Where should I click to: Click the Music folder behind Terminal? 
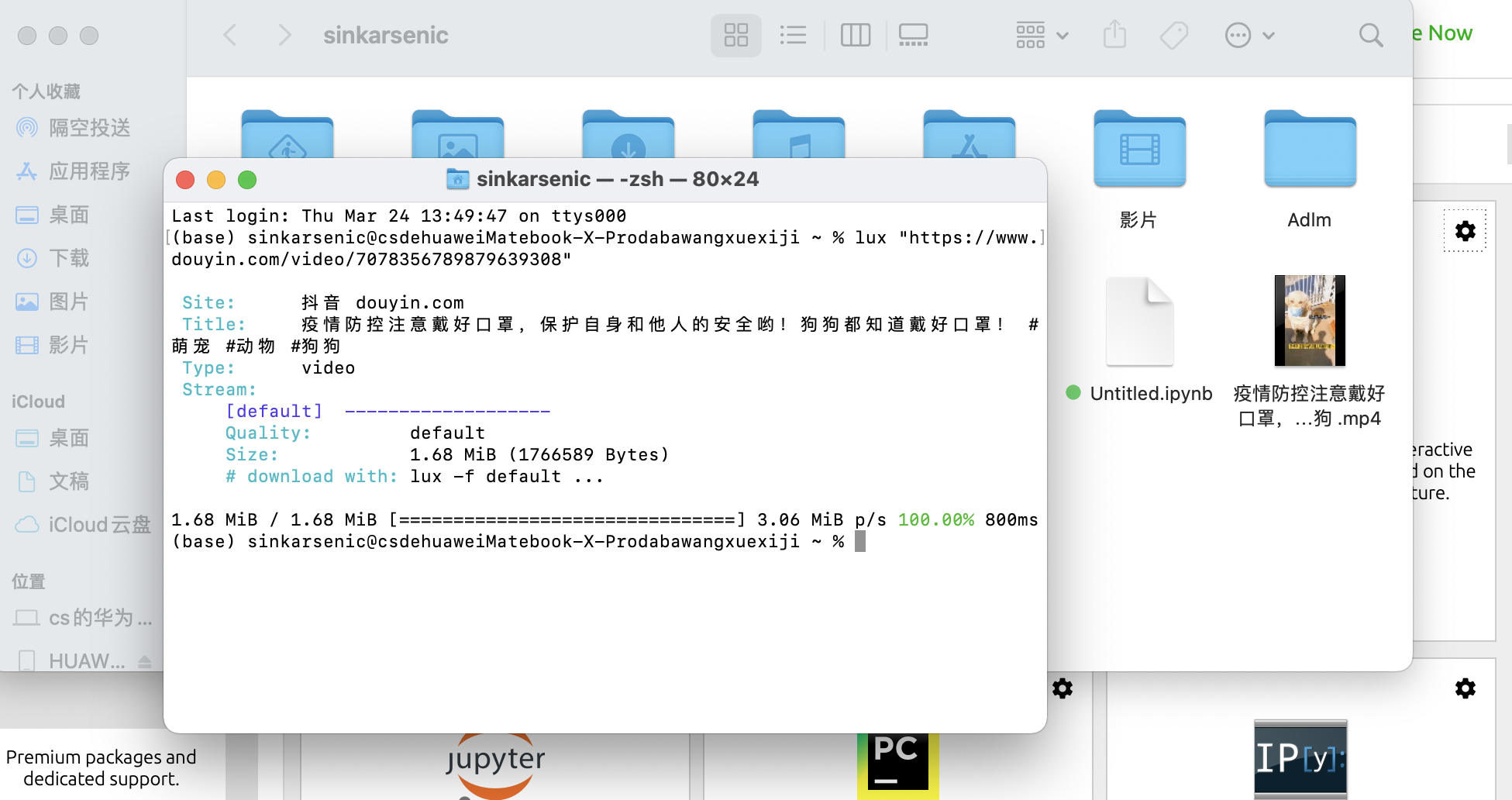tap(799, 134)
